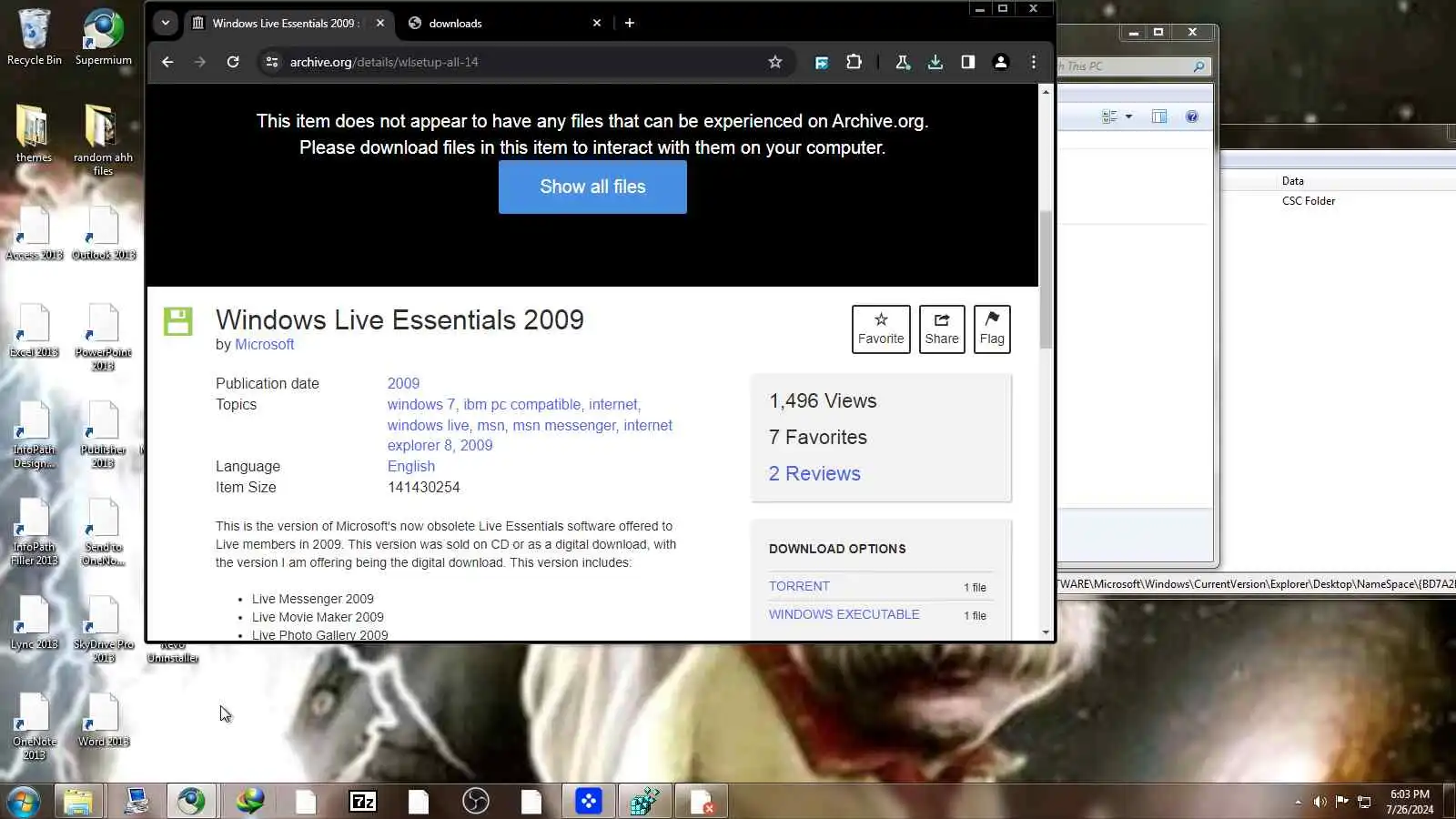1456x819 pixels.
Task: Expand the tab search dropdown
Action: pos(165,23)
